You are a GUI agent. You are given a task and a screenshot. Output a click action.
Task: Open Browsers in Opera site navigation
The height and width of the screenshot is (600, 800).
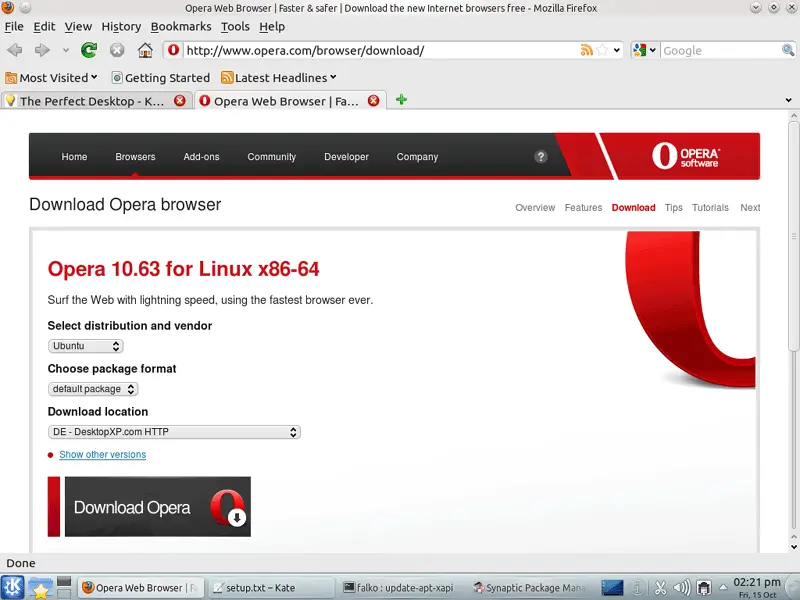tap(135, 157)
